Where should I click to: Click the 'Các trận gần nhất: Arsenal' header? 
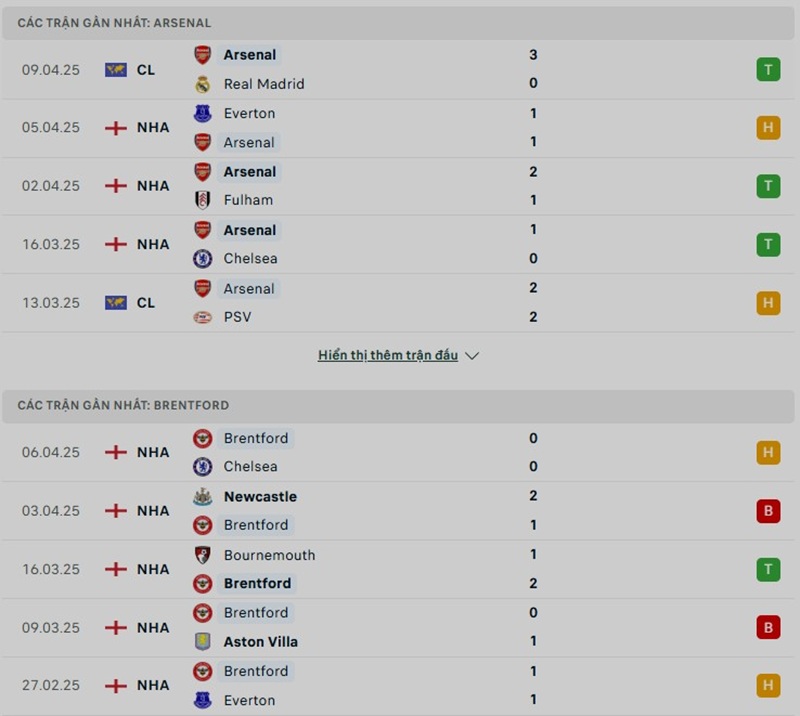(114, 22)
